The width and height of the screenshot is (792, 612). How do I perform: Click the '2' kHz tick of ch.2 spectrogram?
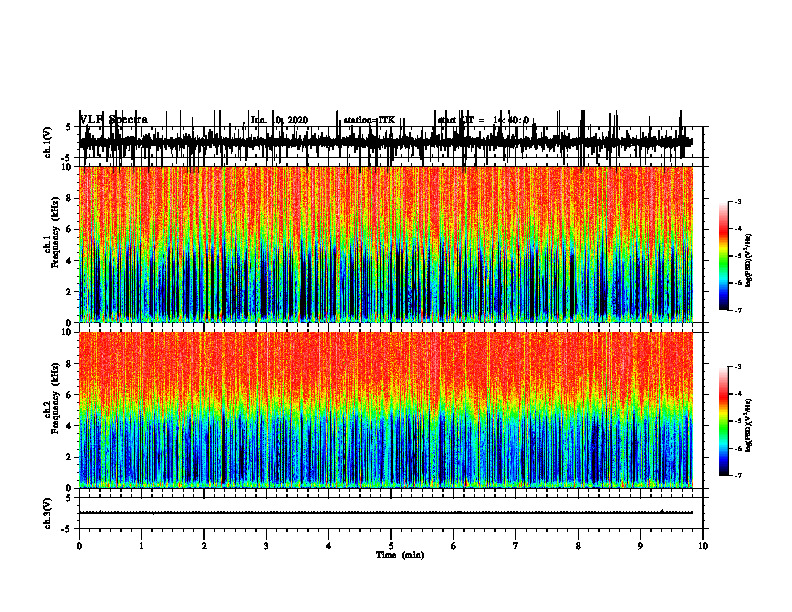70,457
